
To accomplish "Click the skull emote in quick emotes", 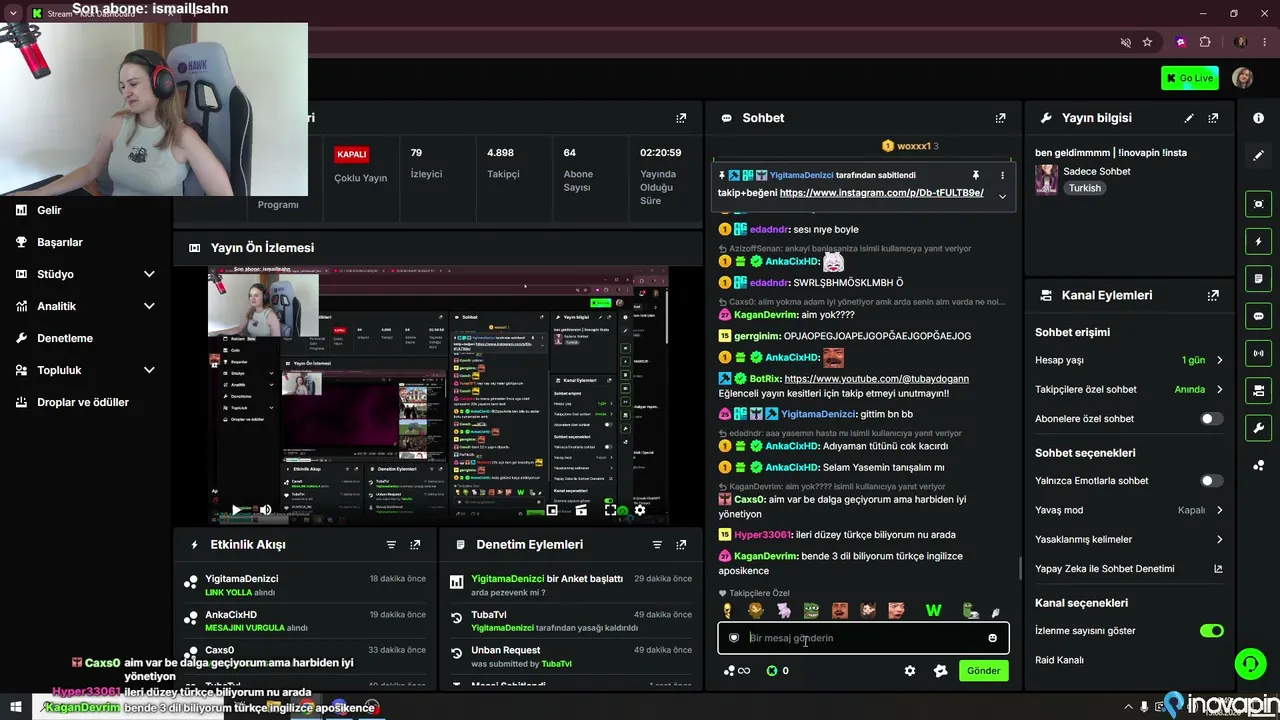I will (x=727, y=611).
